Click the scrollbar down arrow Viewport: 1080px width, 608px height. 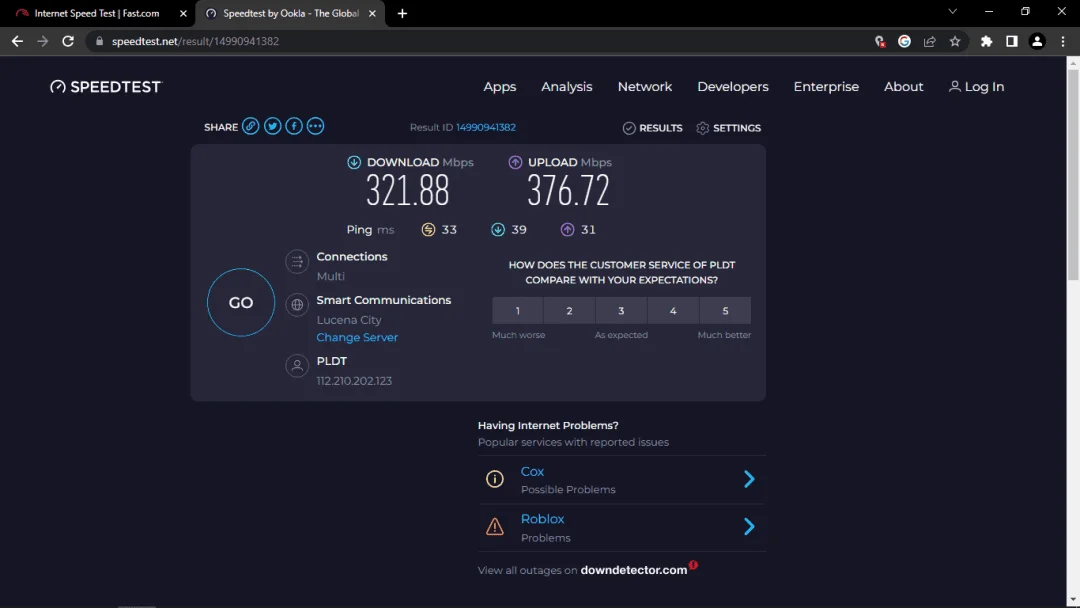[1073, 600]
